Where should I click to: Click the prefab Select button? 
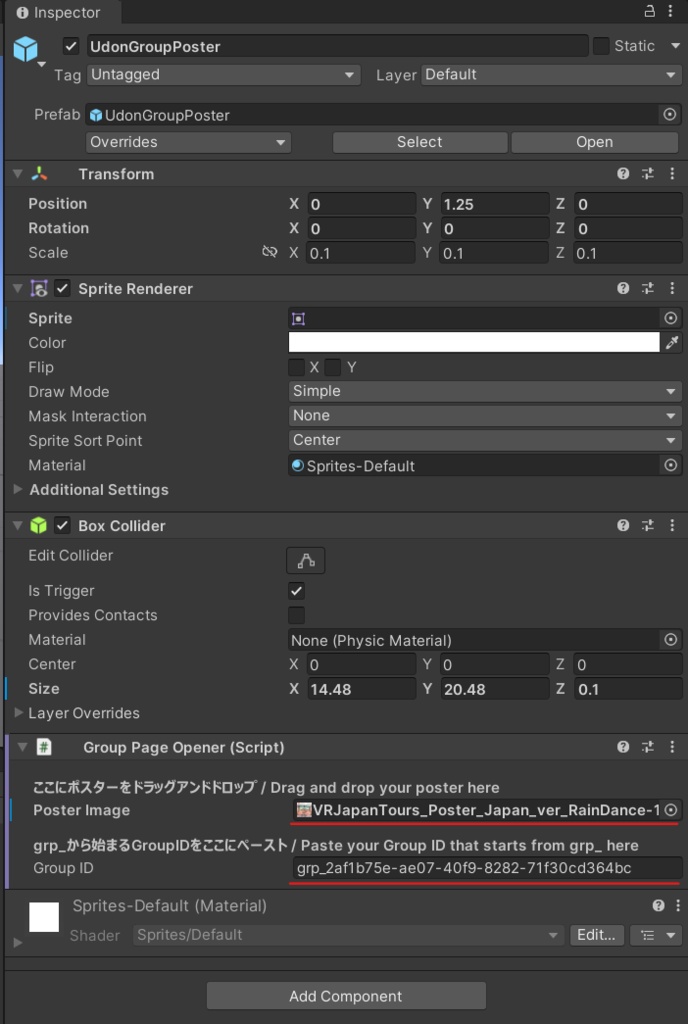[x=420, y=142]
